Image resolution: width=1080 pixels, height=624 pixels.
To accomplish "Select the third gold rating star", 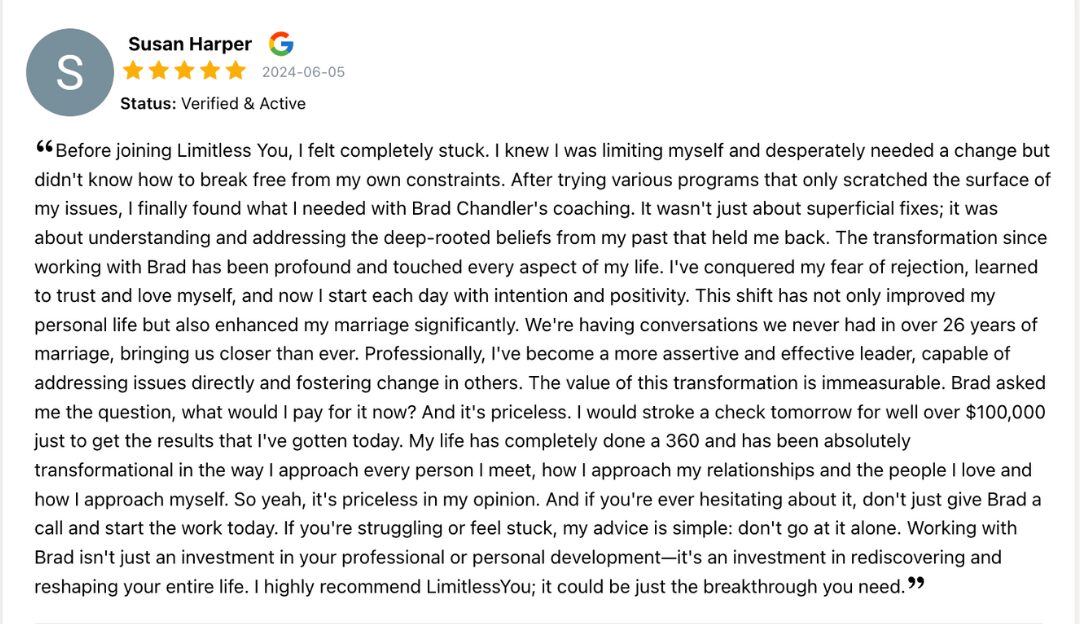I will pos(185,71).
